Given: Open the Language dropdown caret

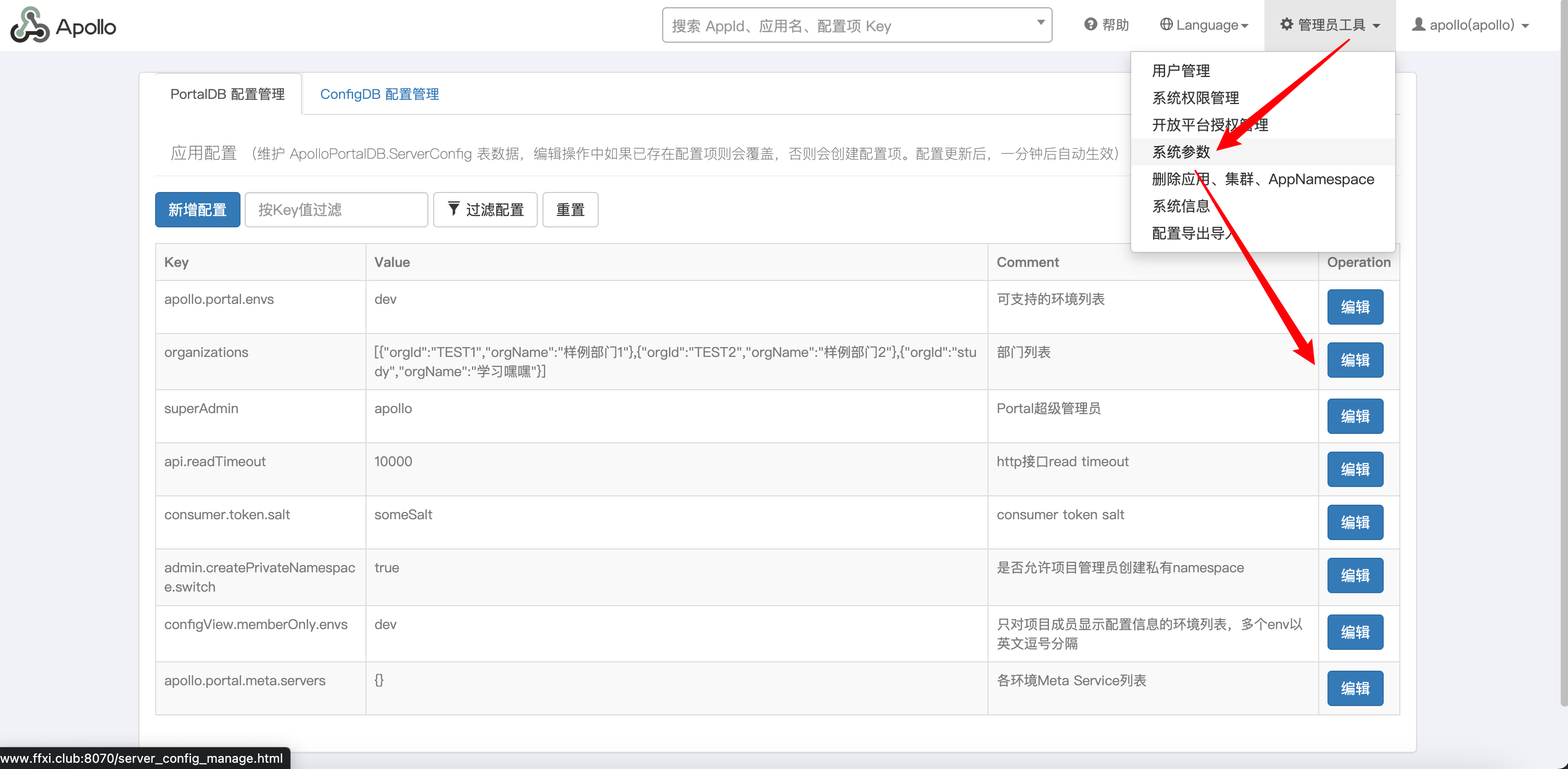Looking at the screenshot, I should click(x=1245, y=25).
